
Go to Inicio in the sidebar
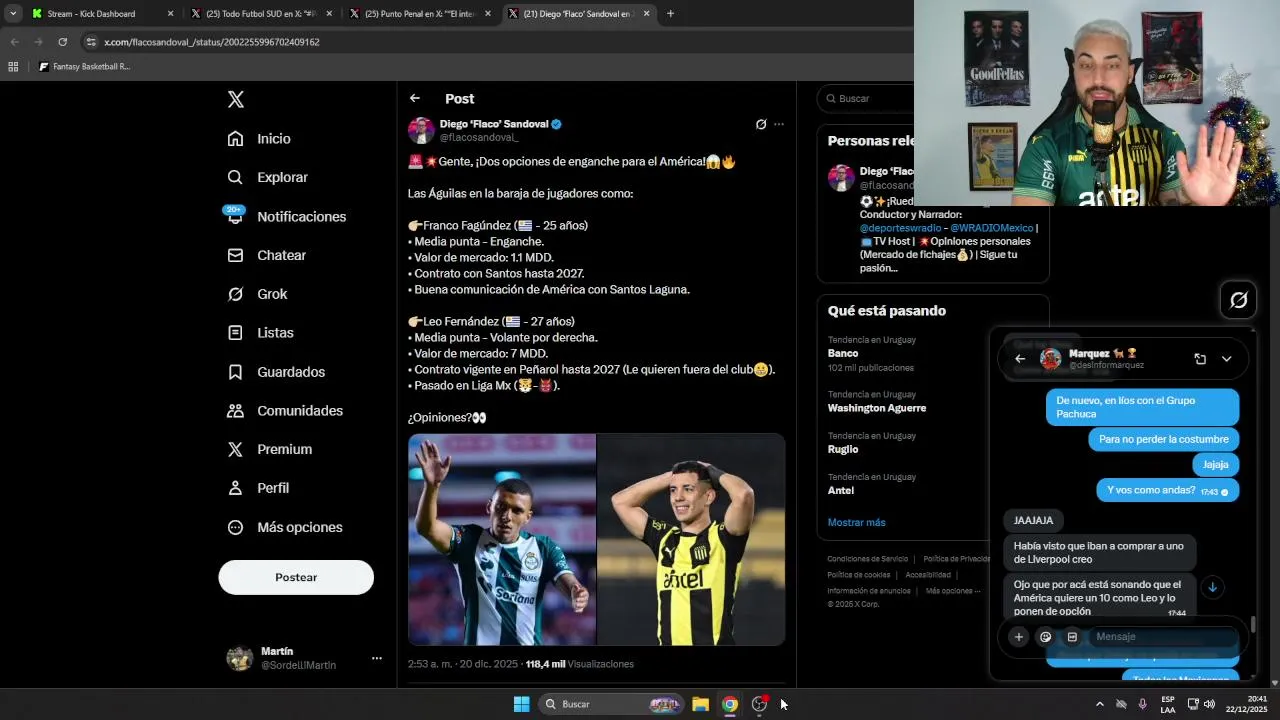tap(259, 139)
